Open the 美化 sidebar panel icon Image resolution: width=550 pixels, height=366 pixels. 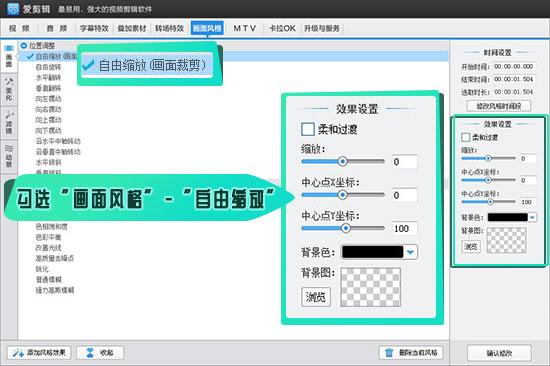[x=9, y=89]
